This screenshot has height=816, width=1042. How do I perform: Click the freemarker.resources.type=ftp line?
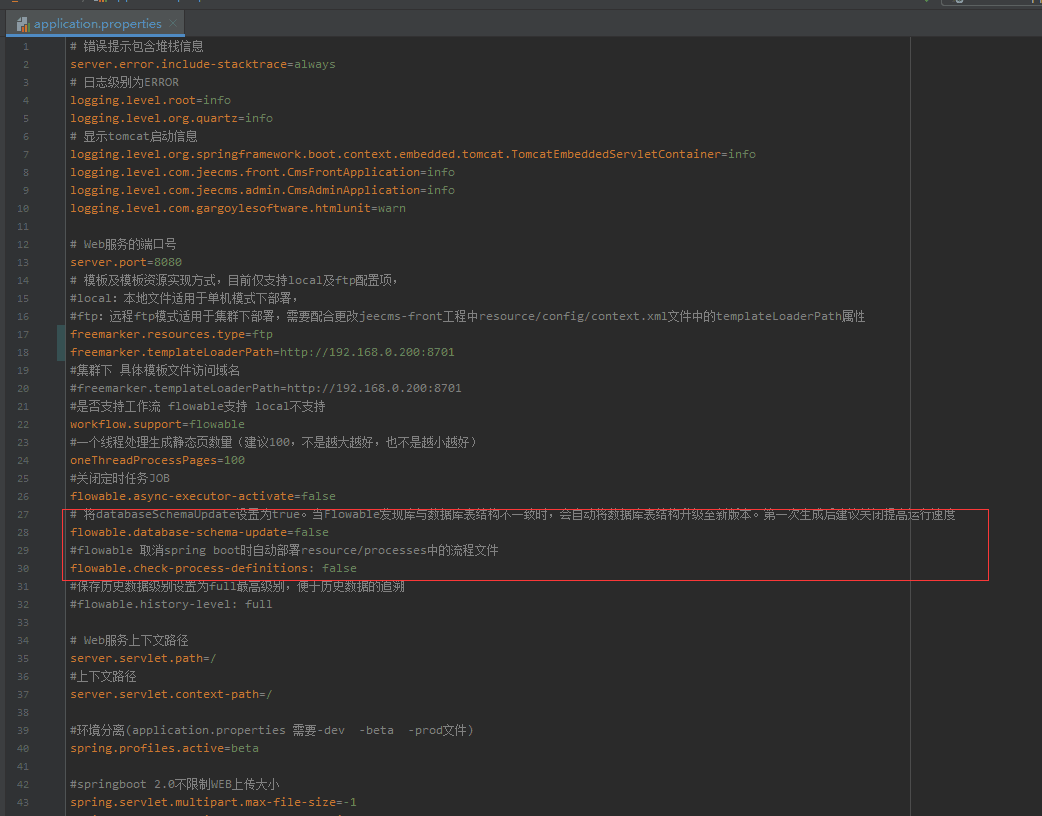tap(171, 334)
